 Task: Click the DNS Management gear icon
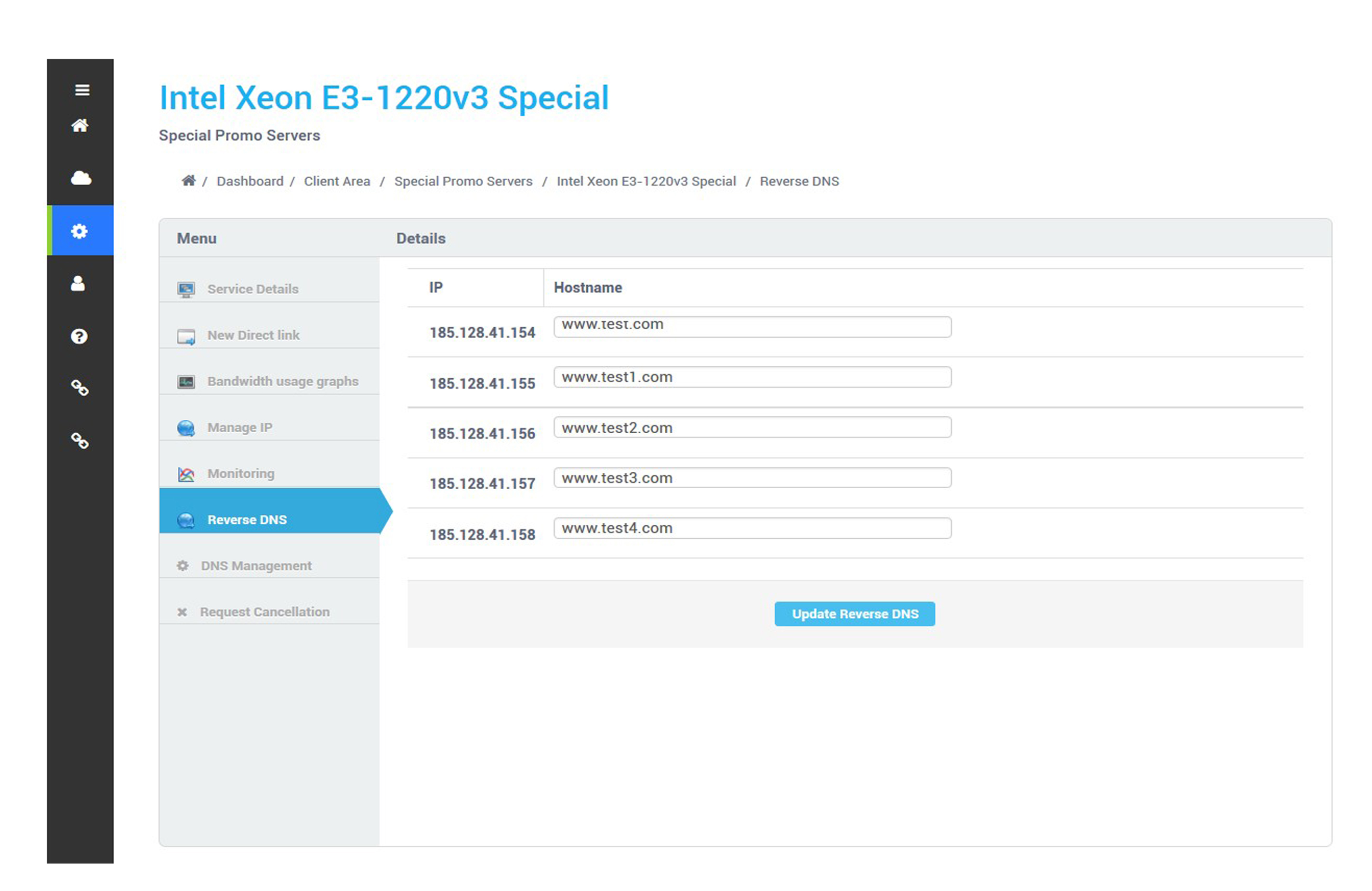183,566
